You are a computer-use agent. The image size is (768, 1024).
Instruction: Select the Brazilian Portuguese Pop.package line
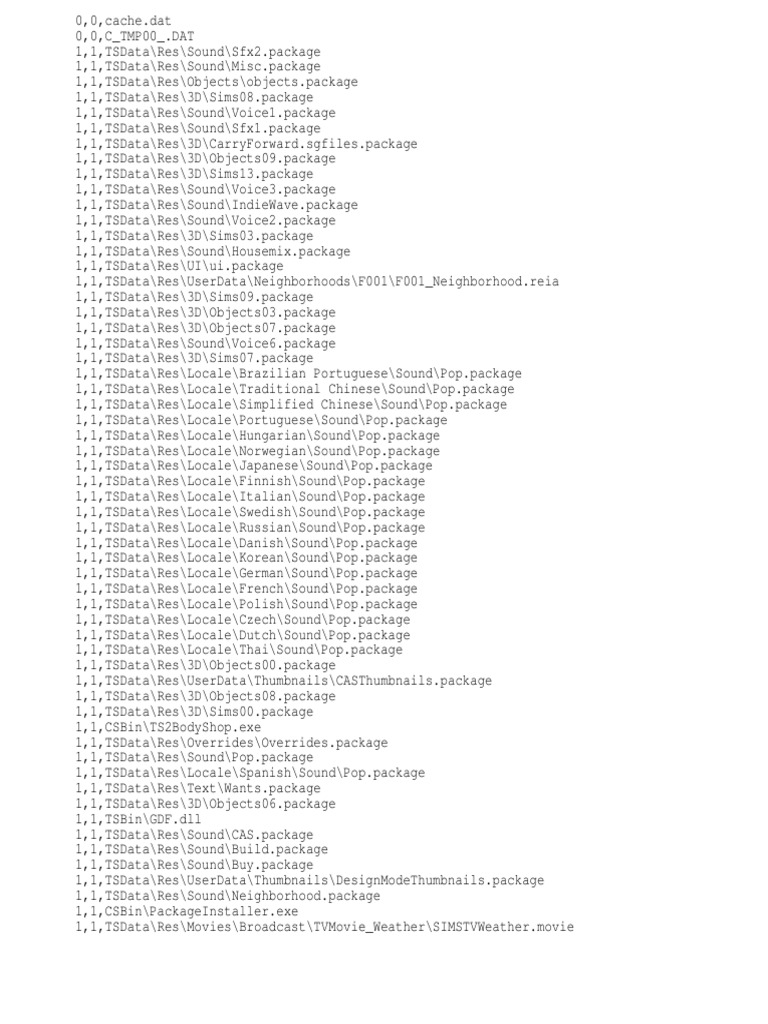[298, 374]
